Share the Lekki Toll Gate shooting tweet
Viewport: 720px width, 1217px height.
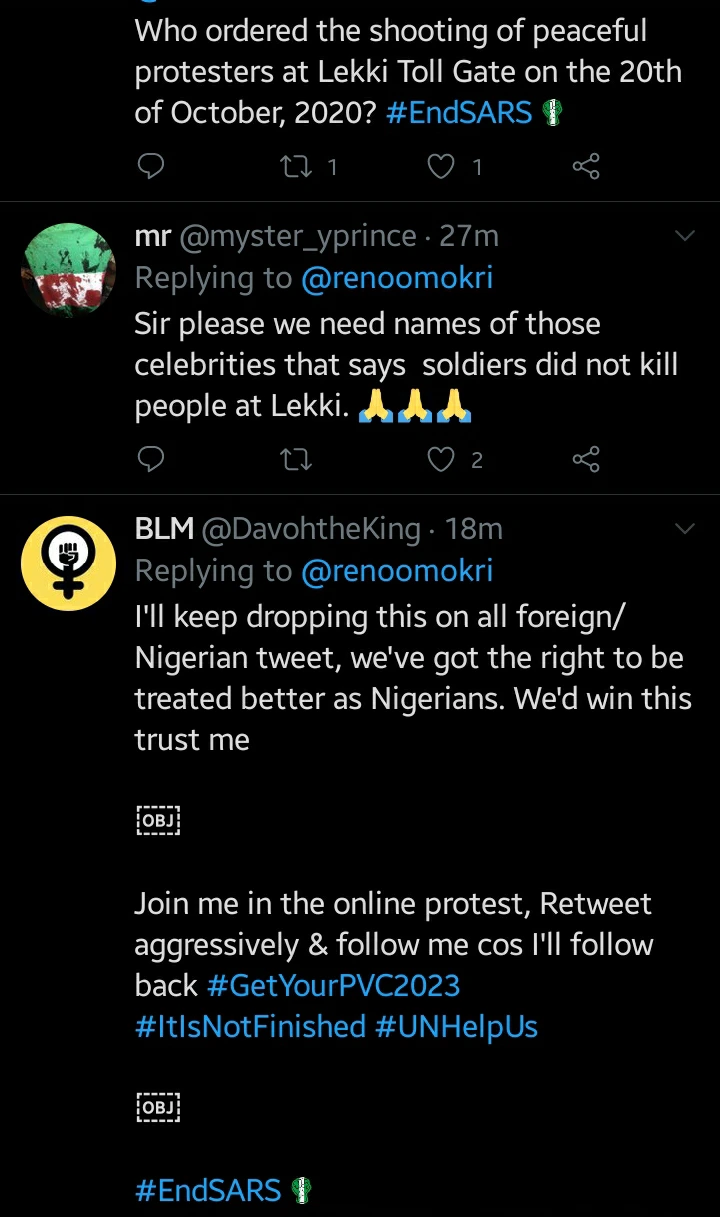pos(586,166)
